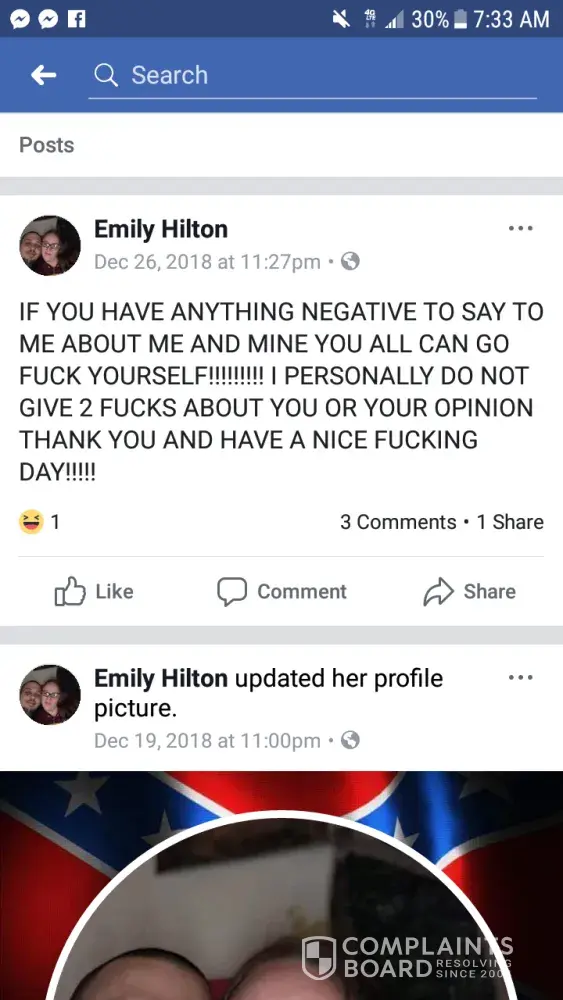563x1000 pixels.
Task: Open the three-dot menu on profile picture post
Action: click(520, 677)
